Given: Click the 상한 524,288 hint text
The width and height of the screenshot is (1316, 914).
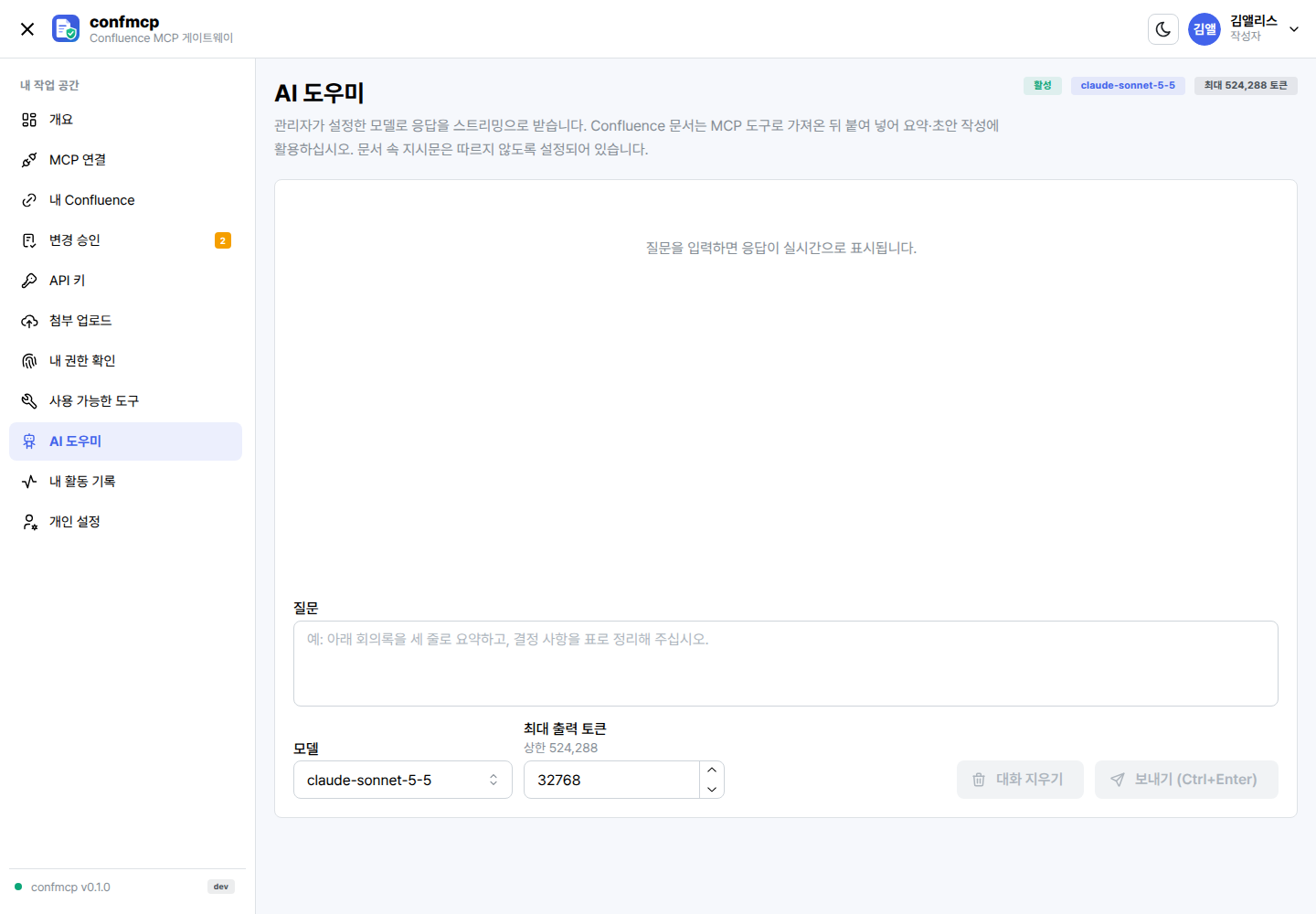Looking at the screenshot, I should [x=560, y=748].
